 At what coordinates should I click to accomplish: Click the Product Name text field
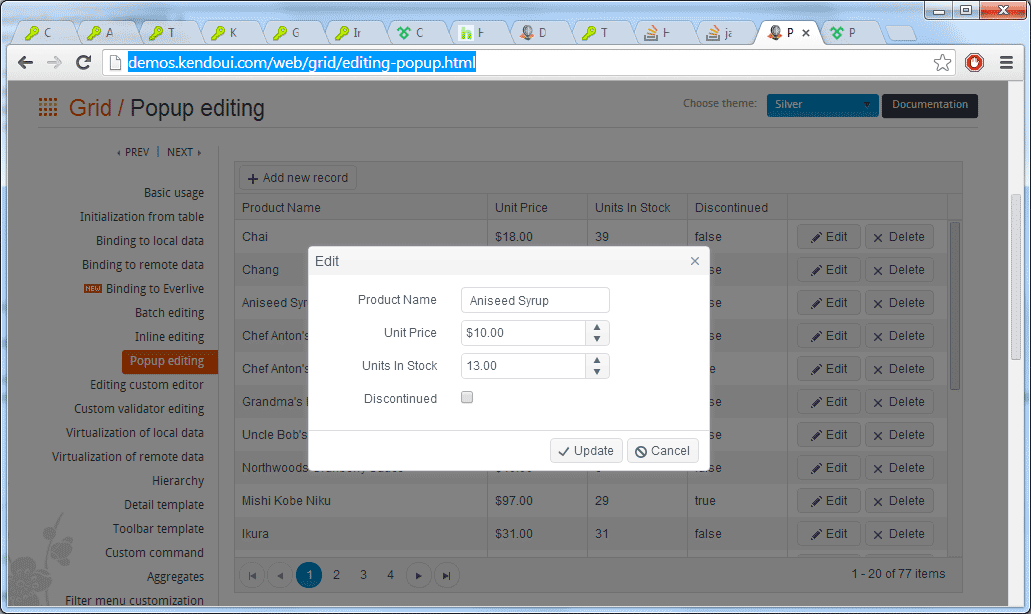pos(535,300)
